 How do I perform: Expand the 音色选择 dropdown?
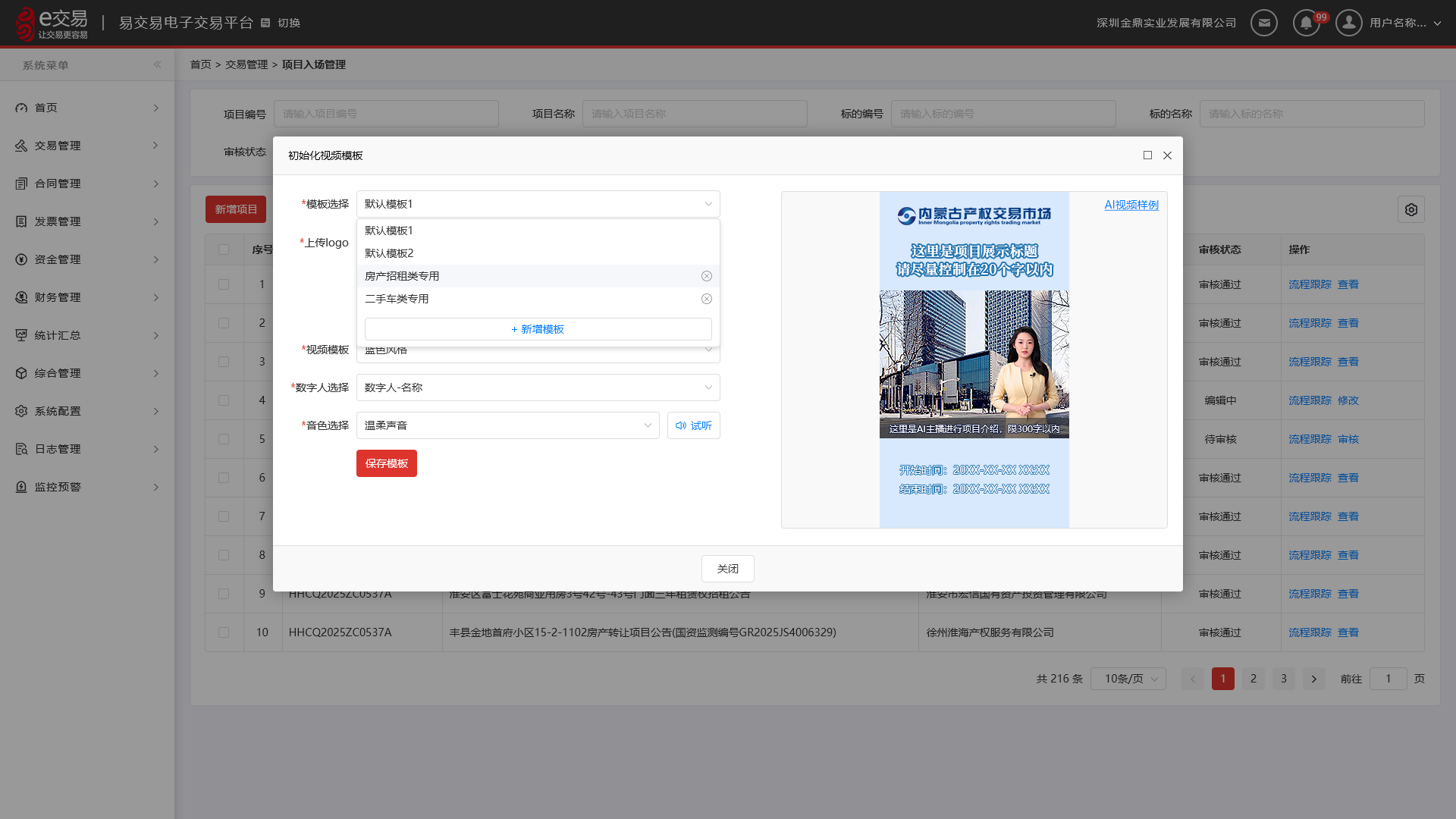(x=508, y=425)
